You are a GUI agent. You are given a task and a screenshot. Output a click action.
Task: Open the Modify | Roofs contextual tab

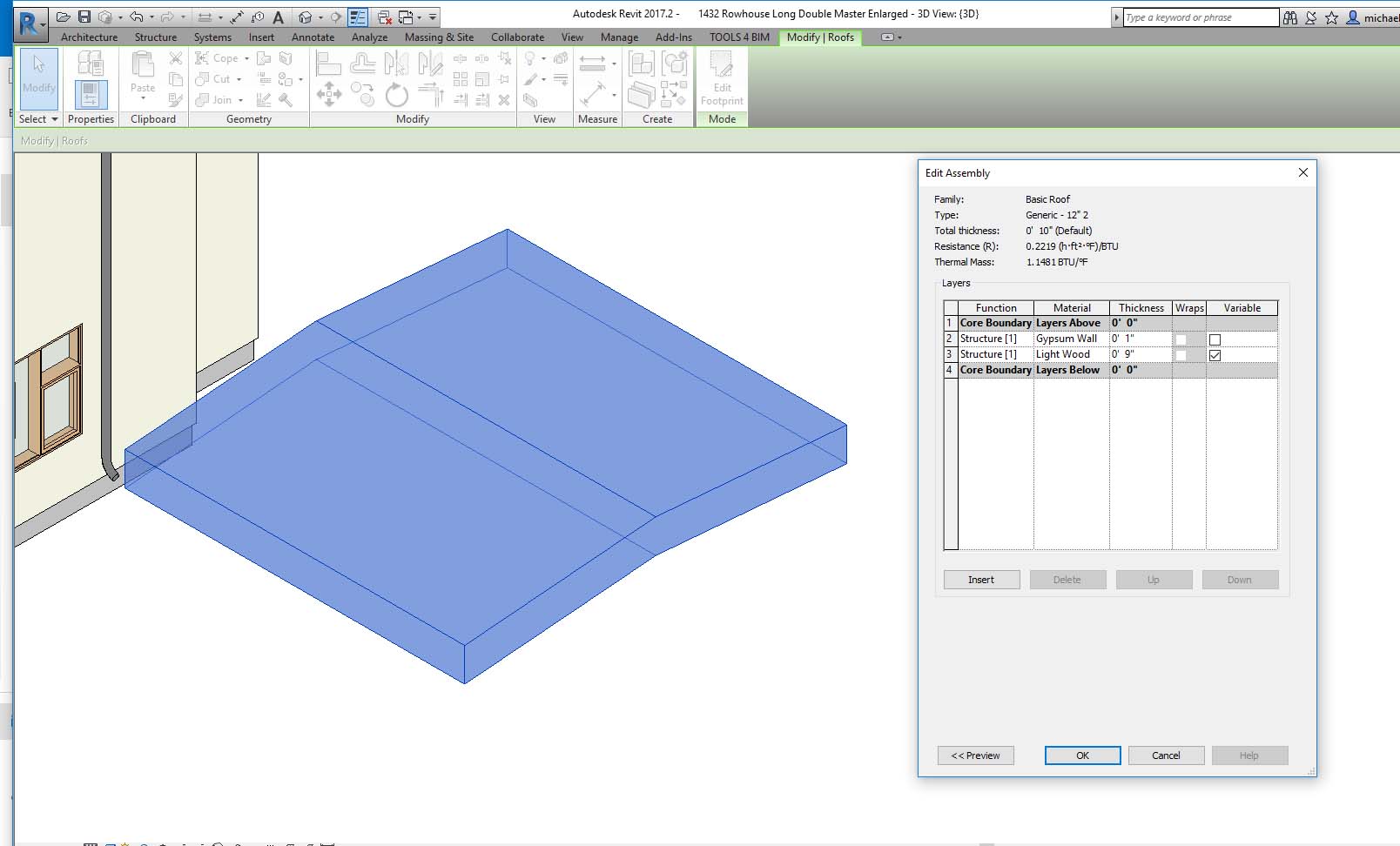[819, 37]
